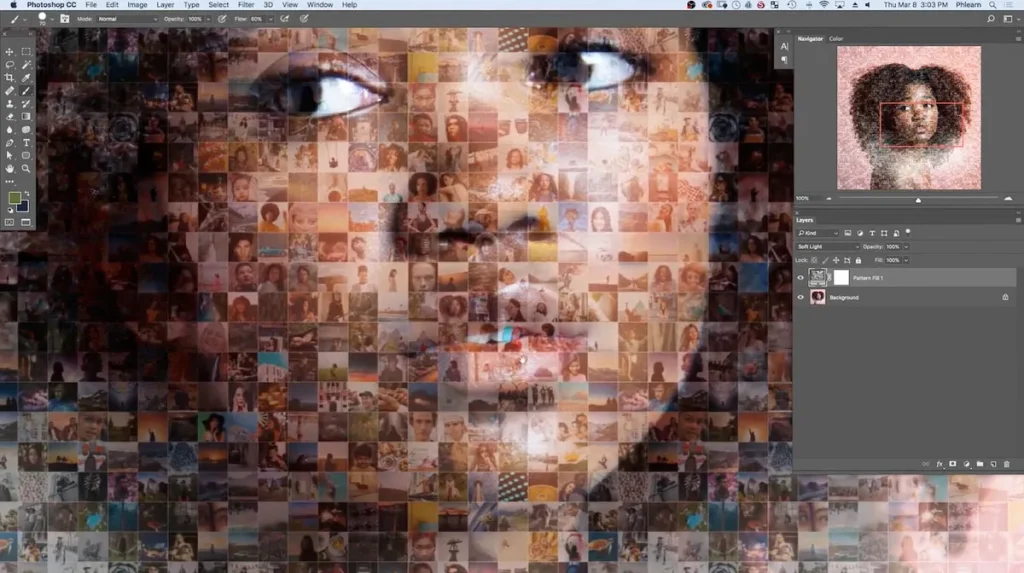The width and height of the screenshot is (1024, 573).
Task: Select the Type tool
Action: coord(27,142)
